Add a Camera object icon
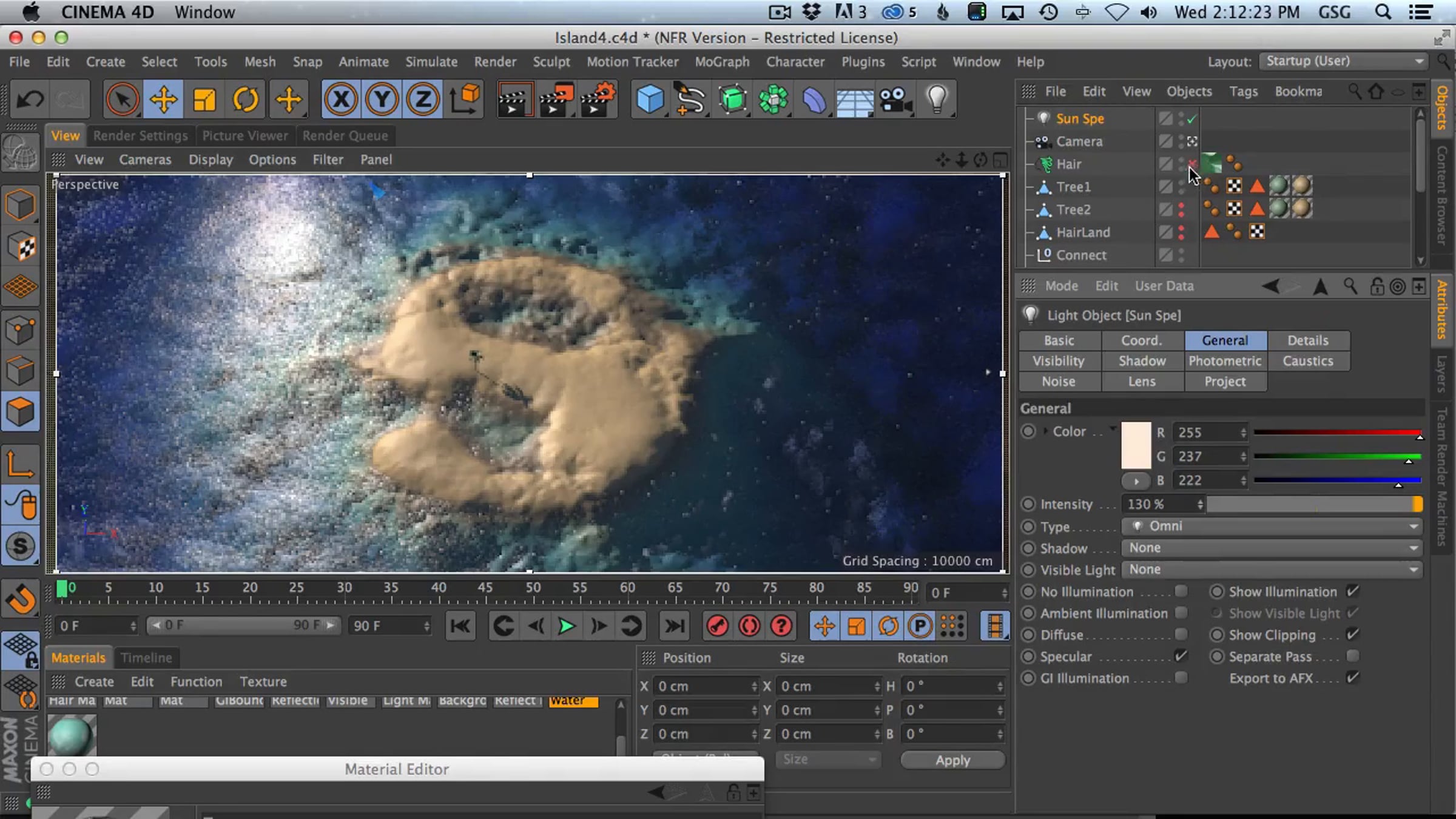This screenshot has width=1456, height=819. click(895, 99)
